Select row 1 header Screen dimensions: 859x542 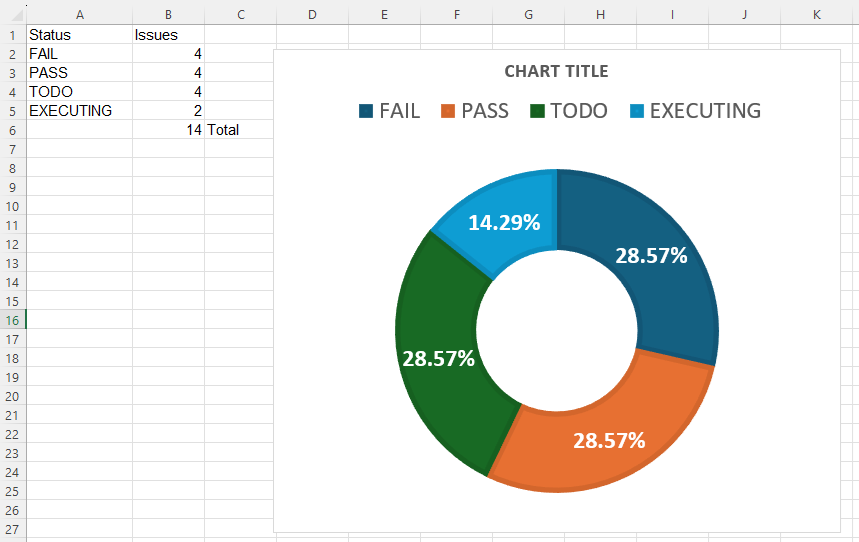13,35
